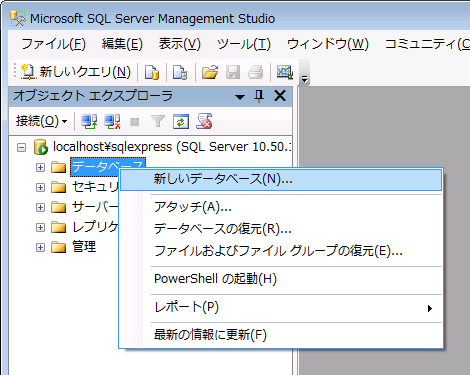470x375 pixels.
Task: Click the データベース folder icon
Action: coord(59,167)
